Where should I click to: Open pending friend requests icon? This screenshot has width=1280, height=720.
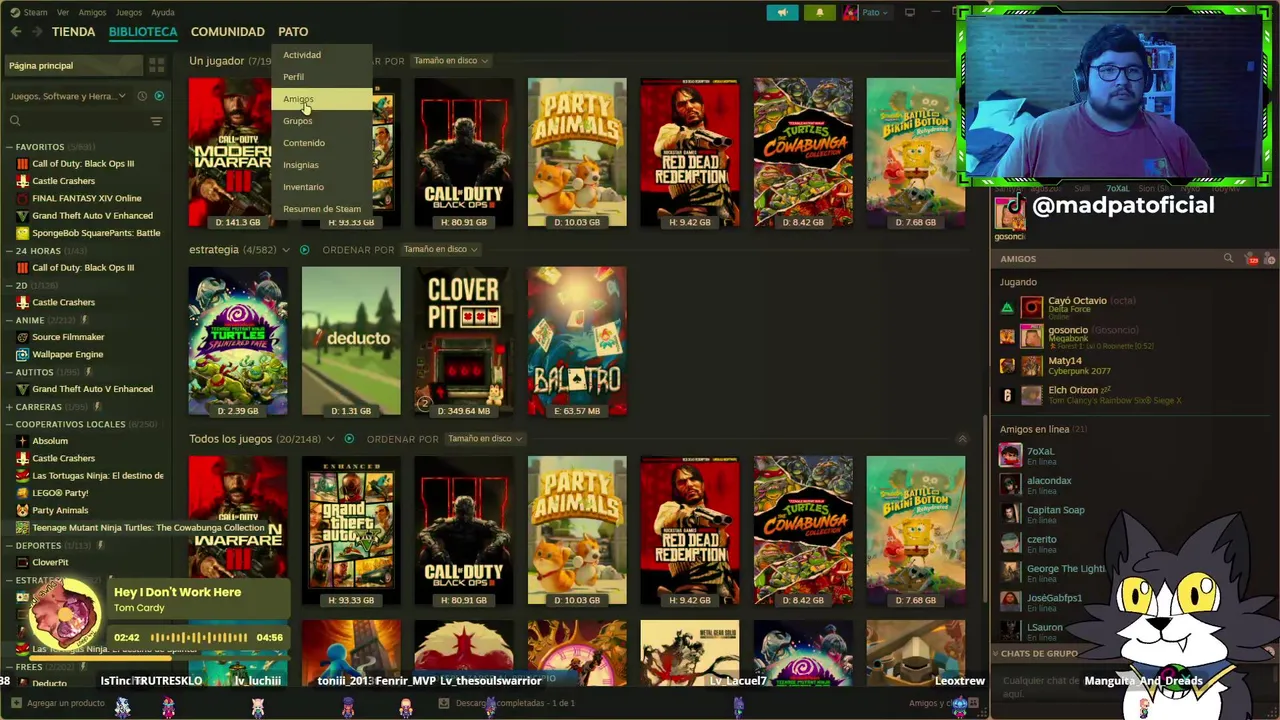point(1251,259)
